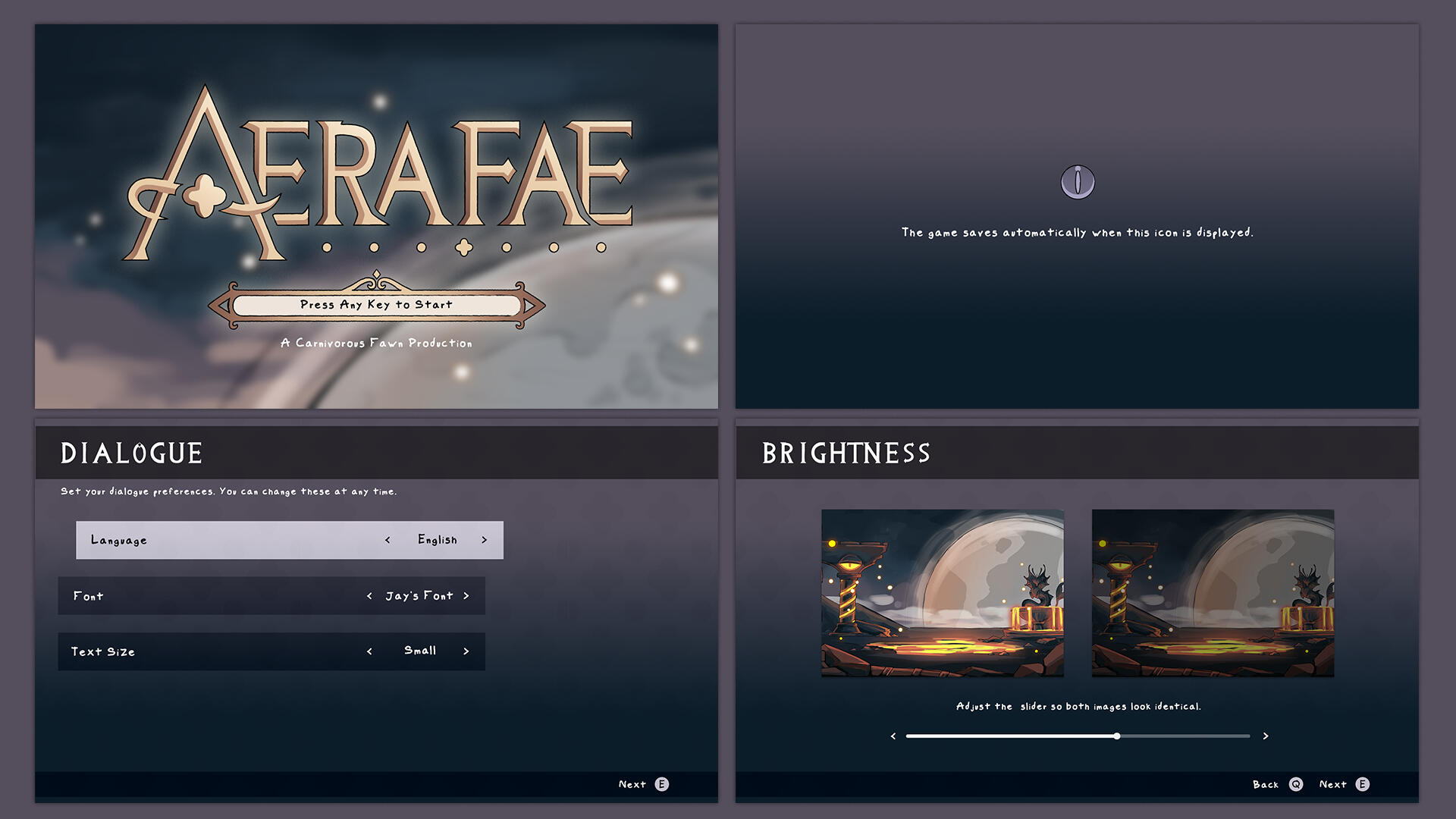Click the E key icon on Dialogue screen

pyautogui.click(x=662, y=784)
